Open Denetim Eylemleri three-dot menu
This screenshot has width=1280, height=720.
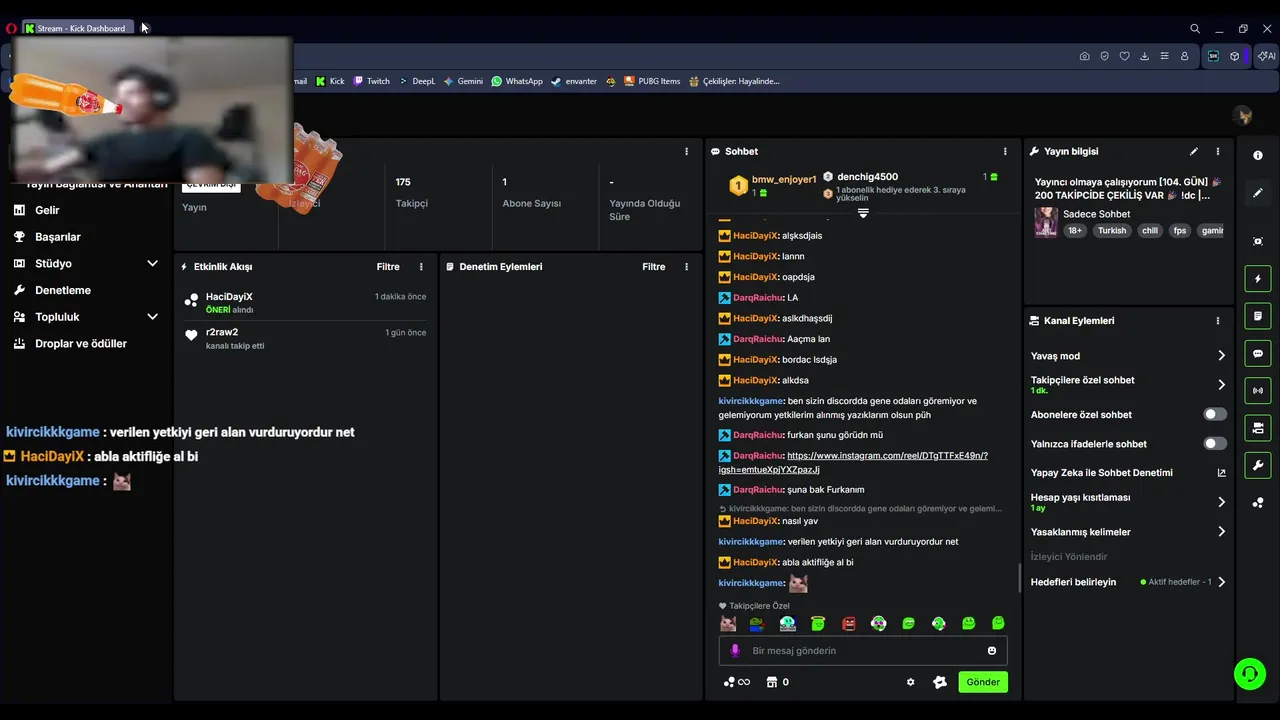(686, 267)
